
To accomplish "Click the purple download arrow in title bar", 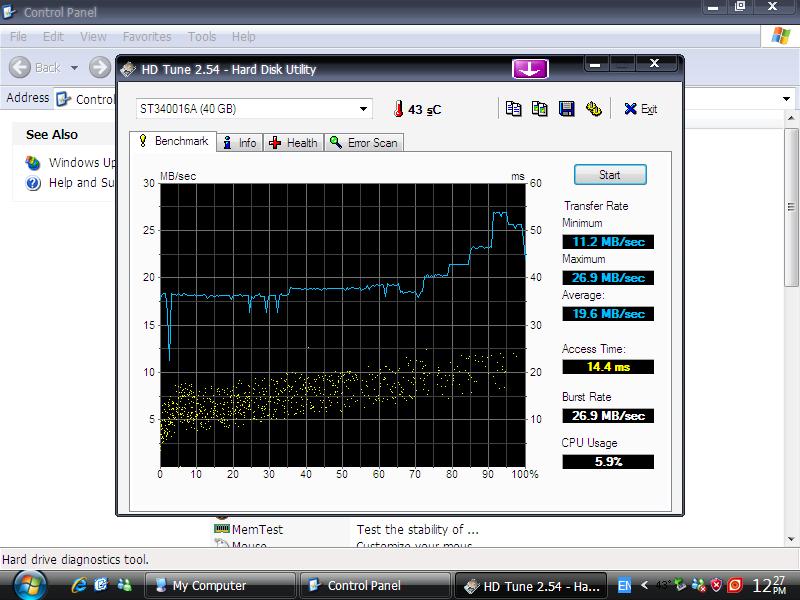I will pyautogui.click(x=531, y=69).
